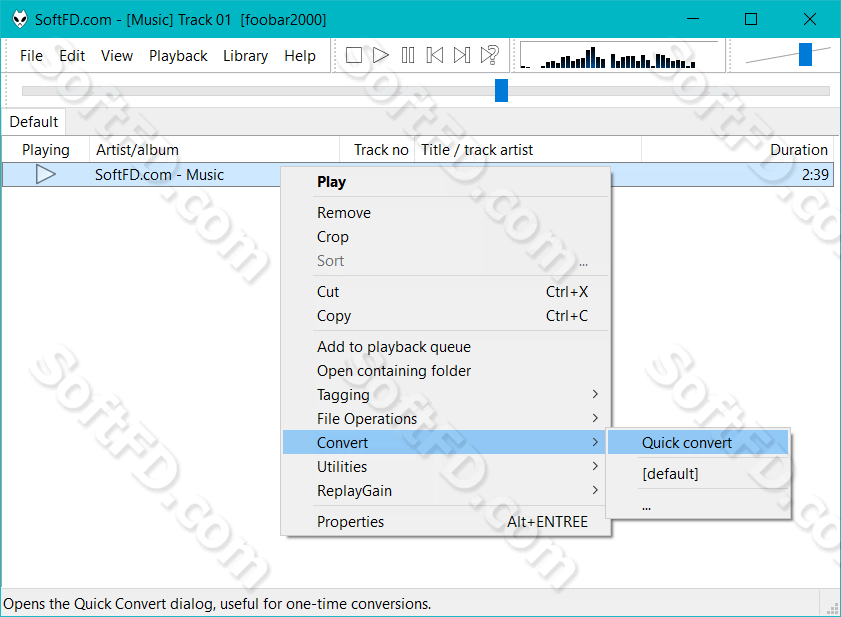Open the Library menu
Image resolution: width=841 pixels, height=617 pixels.
tap(245, 56)
